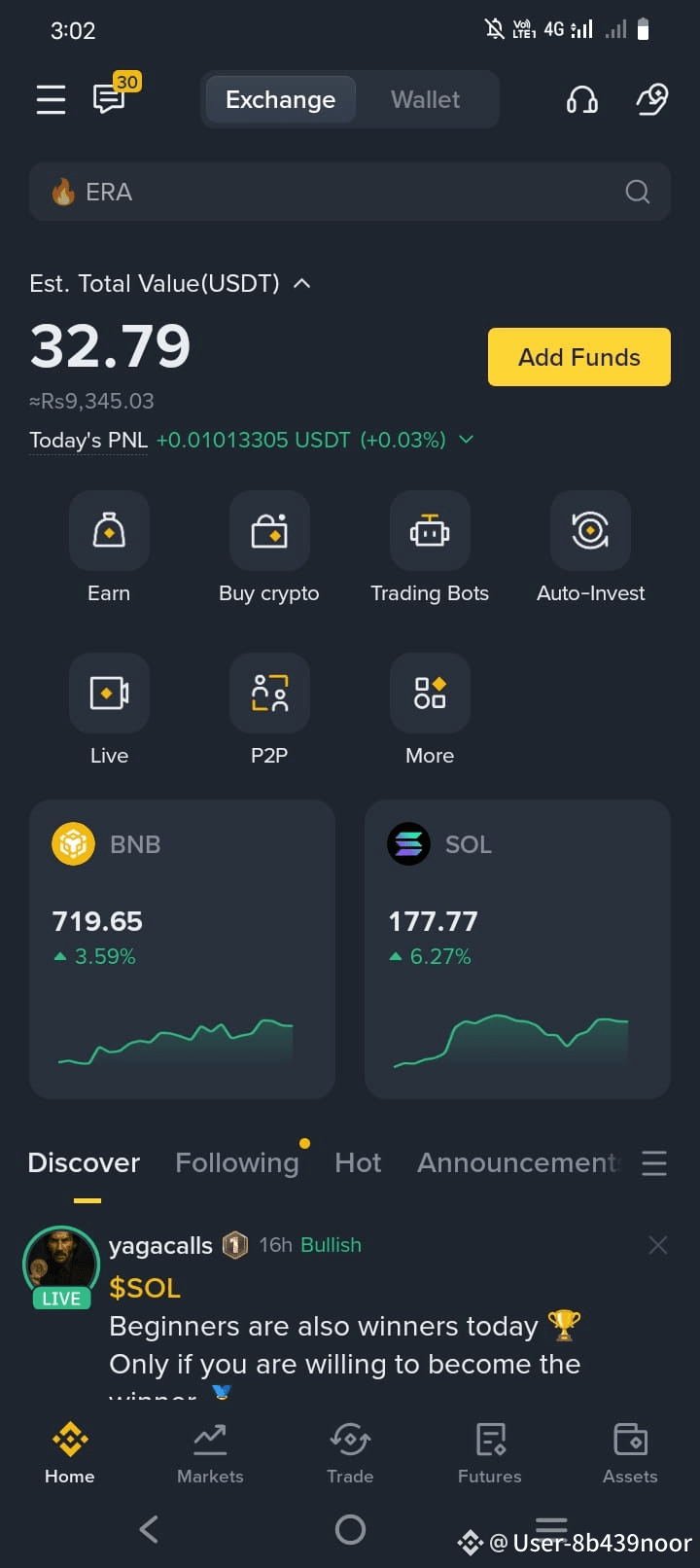Dismiss the yagacalls post with X
The image size is (700, 1568).
click(x=658, y=1245)
